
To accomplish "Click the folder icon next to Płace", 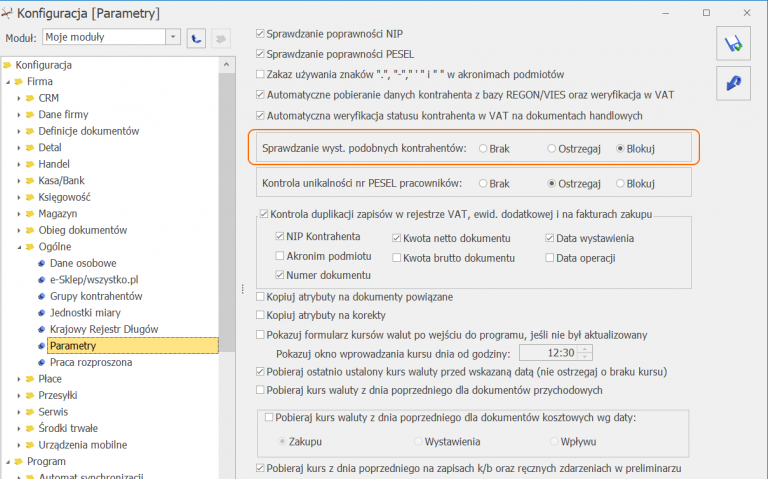I will click(31, 379).
